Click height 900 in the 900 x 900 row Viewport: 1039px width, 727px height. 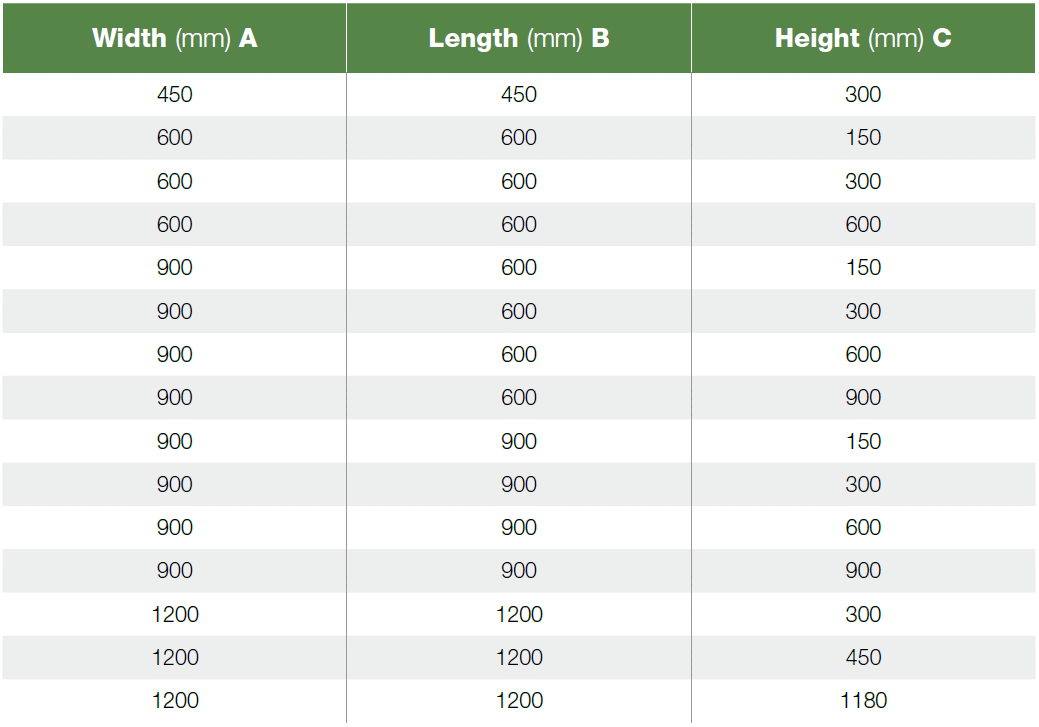[x=863, y=571]
